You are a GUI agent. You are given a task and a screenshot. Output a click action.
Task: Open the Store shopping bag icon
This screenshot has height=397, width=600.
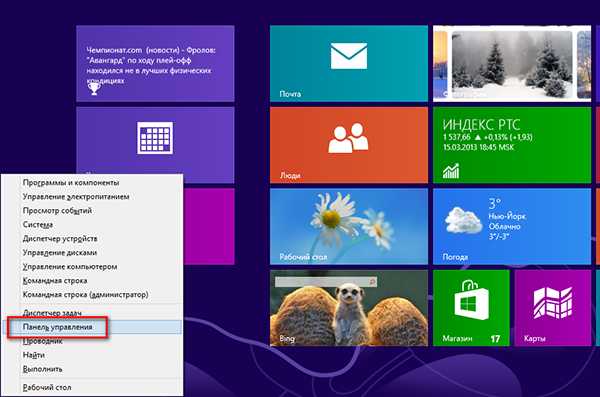(471, 300)
